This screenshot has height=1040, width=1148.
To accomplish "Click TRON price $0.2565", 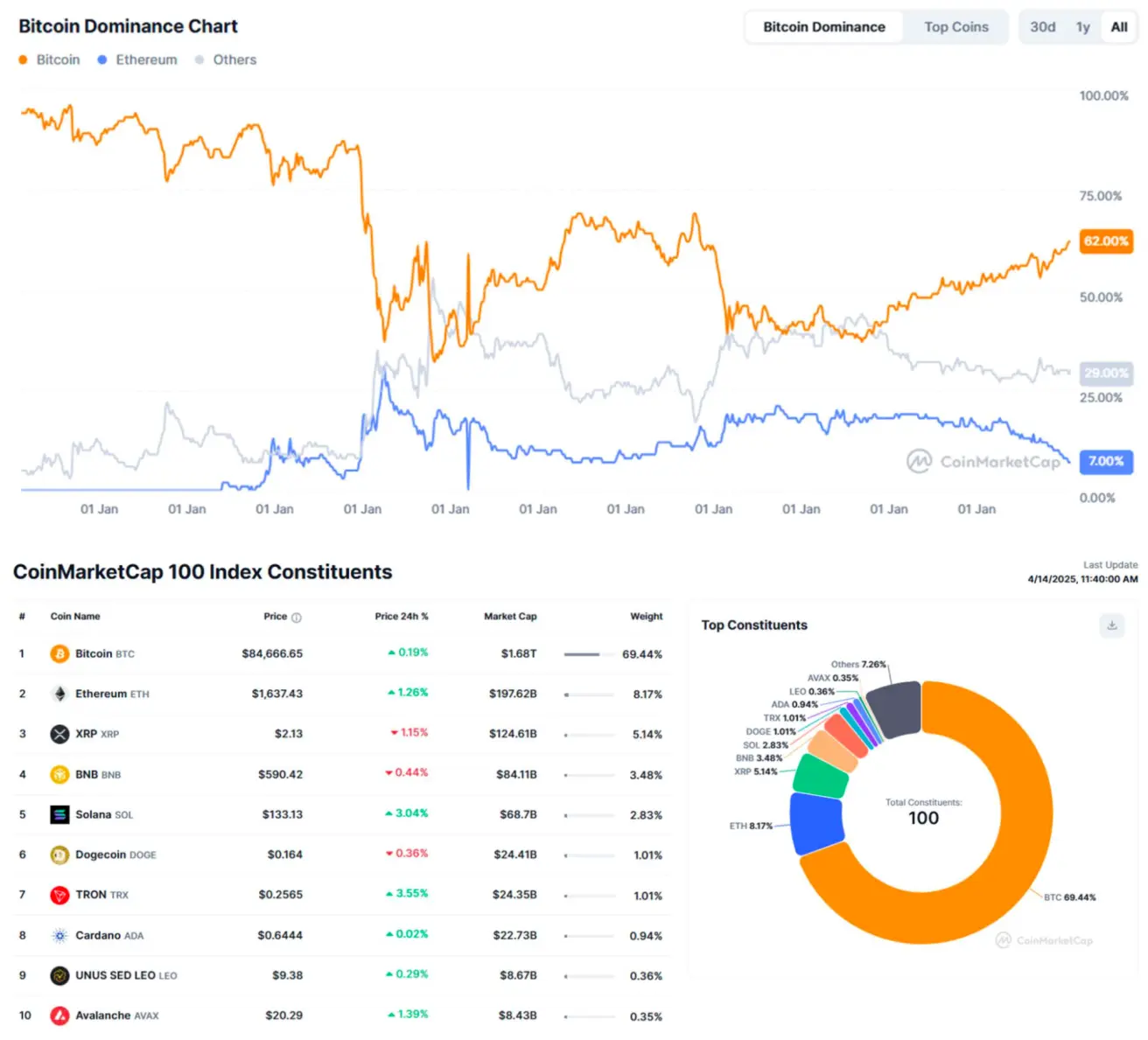I will [281, 895].
